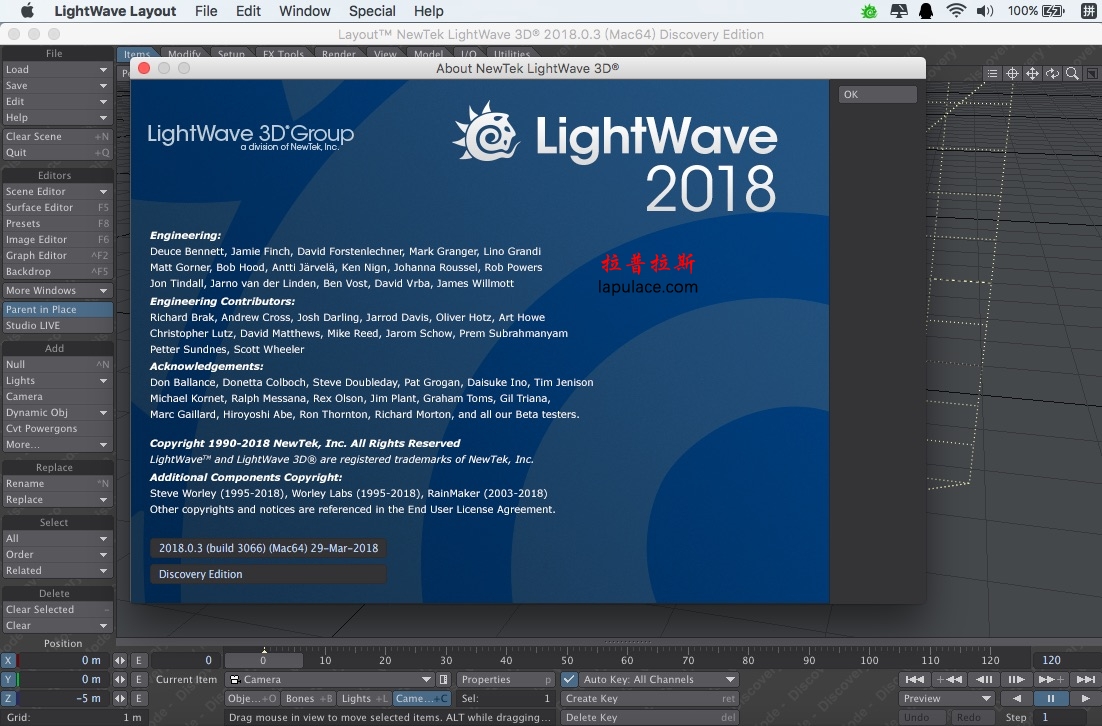The height and width of the screenshot is (726, 1102).
Task: Open Auto Key All Channels dropdown
Action: tap(659, 680)
